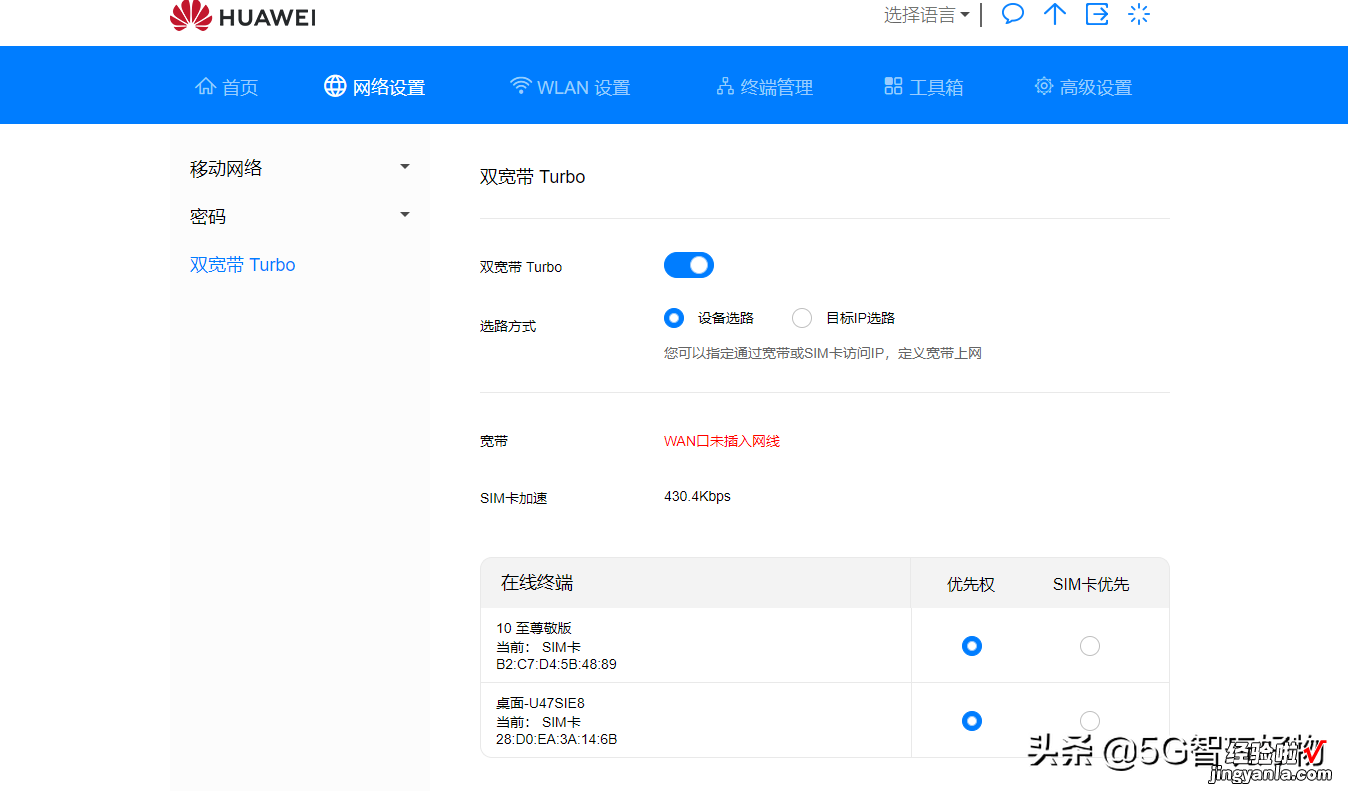Click the device name 10 至尊敬版
The image size is (1348, 791).
coord(534,628)
